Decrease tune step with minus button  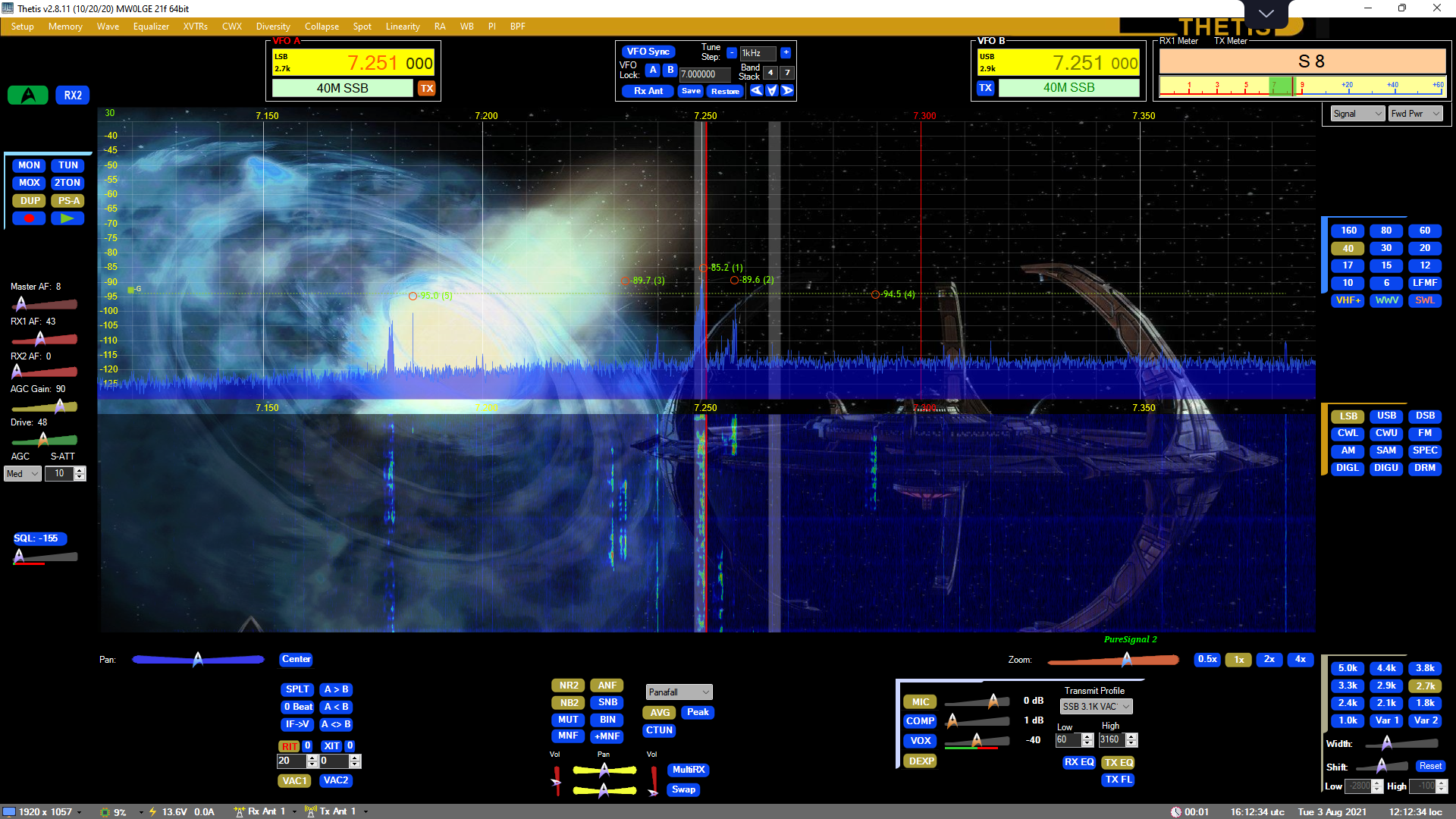(732, 53)
